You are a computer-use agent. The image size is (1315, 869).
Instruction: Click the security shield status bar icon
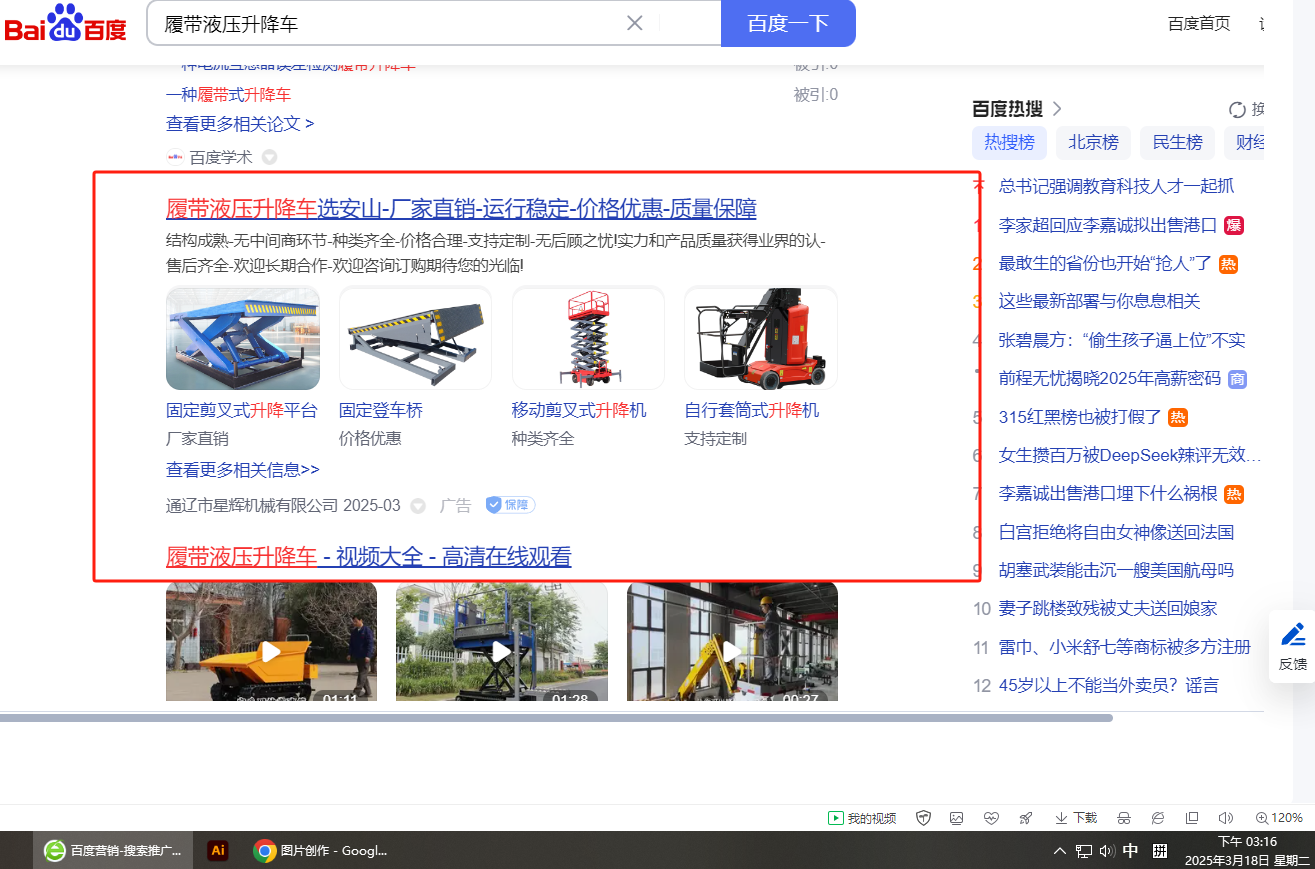tap(924, 818)
